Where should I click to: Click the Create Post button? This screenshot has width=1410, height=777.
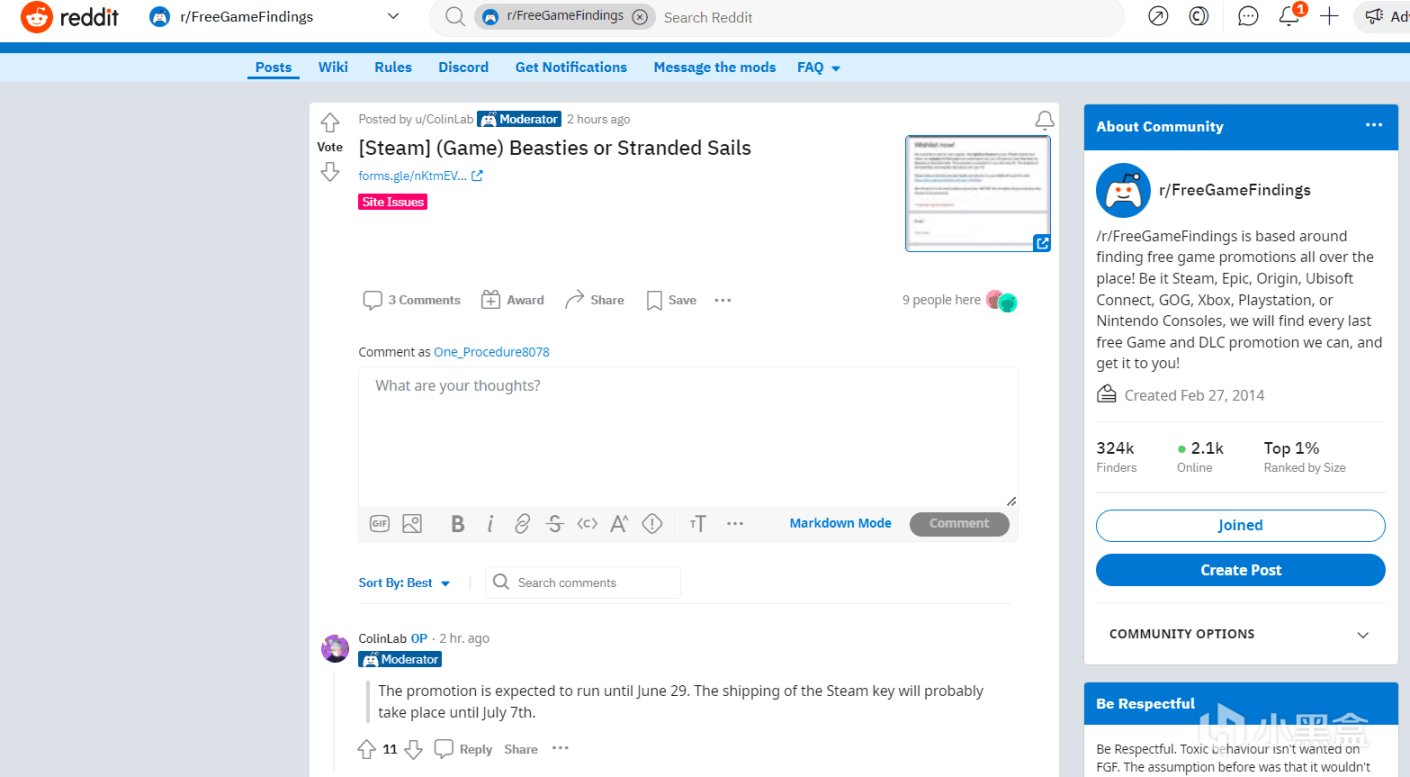tap(1240, 570)
